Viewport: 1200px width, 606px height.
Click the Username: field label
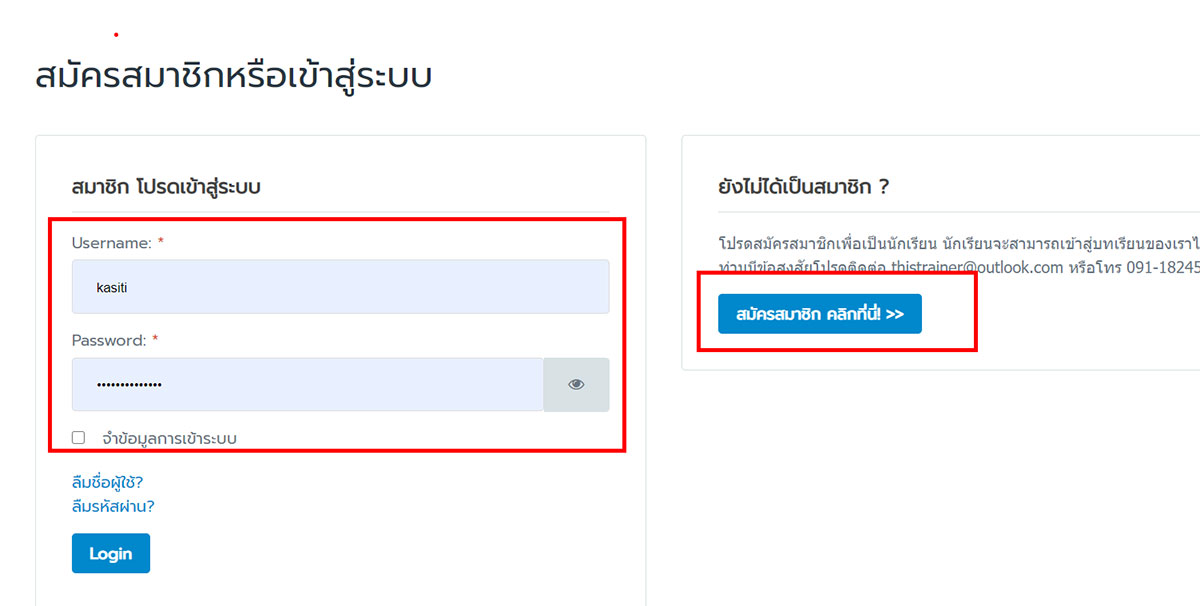pyautogui.click(x=112, y=243)
